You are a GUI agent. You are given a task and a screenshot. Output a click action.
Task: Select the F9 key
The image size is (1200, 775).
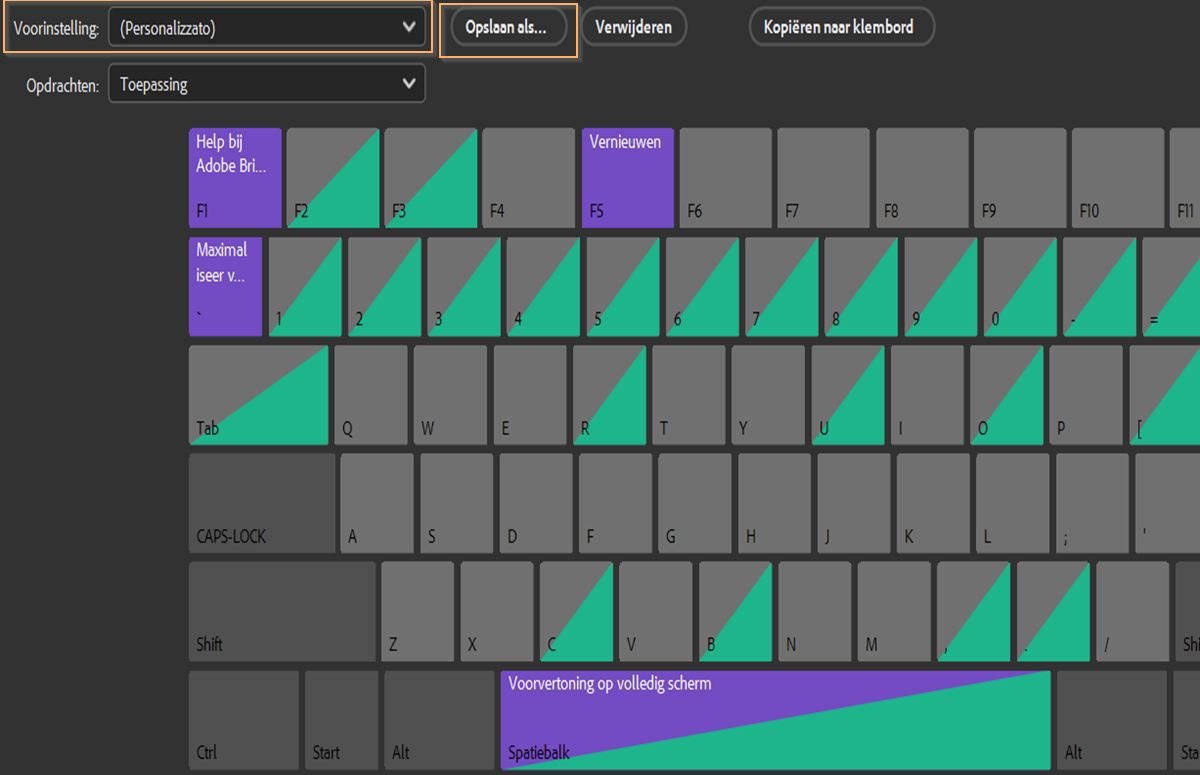point(1019,178)
